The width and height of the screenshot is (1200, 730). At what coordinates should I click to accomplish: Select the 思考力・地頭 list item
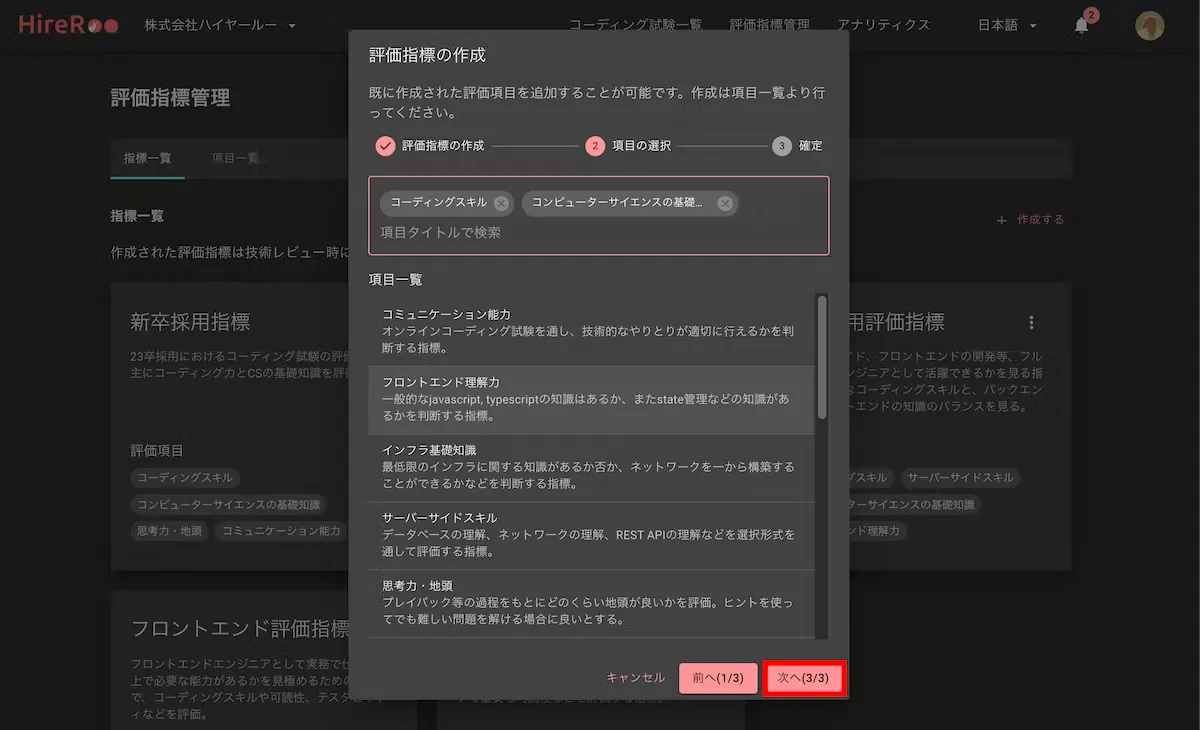(592, 603)
